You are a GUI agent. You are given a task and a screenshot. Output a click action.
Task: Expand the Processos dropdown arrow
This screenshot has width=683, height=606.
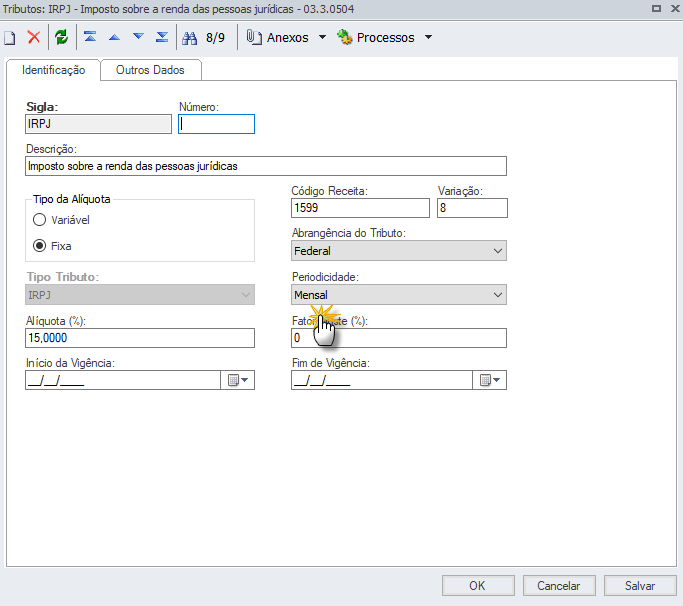click(429, 37)
